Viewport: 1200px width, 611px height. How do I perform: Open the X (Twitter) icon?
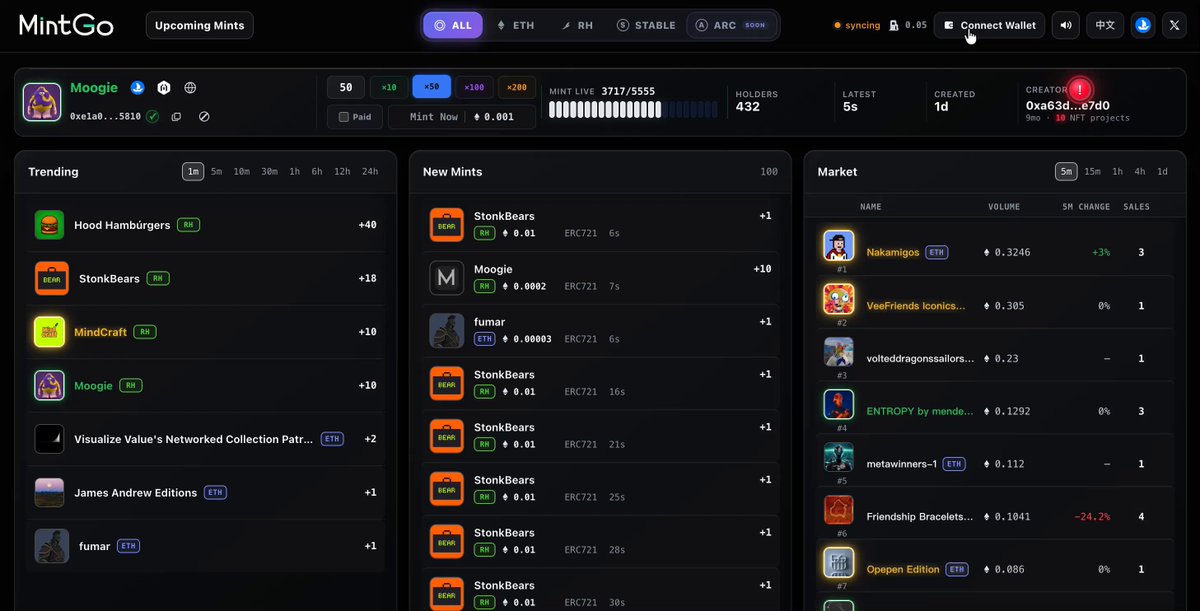pyautogui.click(x=1174, y=25)
